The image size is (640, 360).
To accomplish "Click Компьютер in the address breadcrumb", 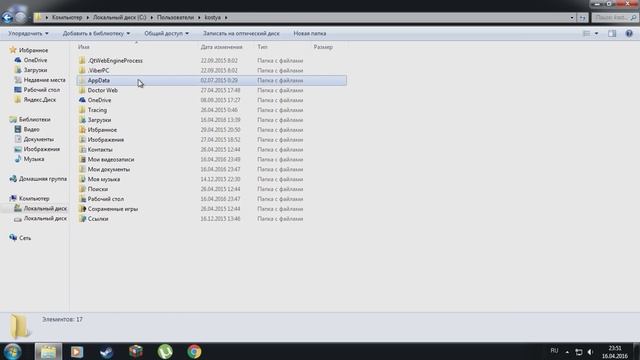I will (67, 18).
